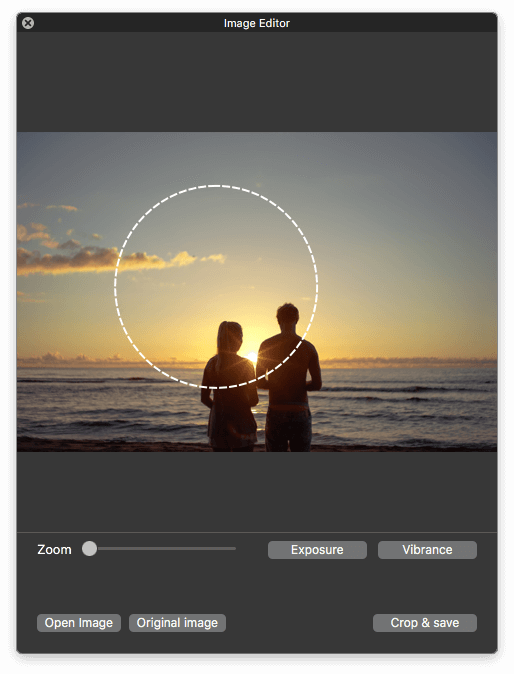Click the Zoom label text
Viewport: 514px width, 674px height.
click(54, 549)
